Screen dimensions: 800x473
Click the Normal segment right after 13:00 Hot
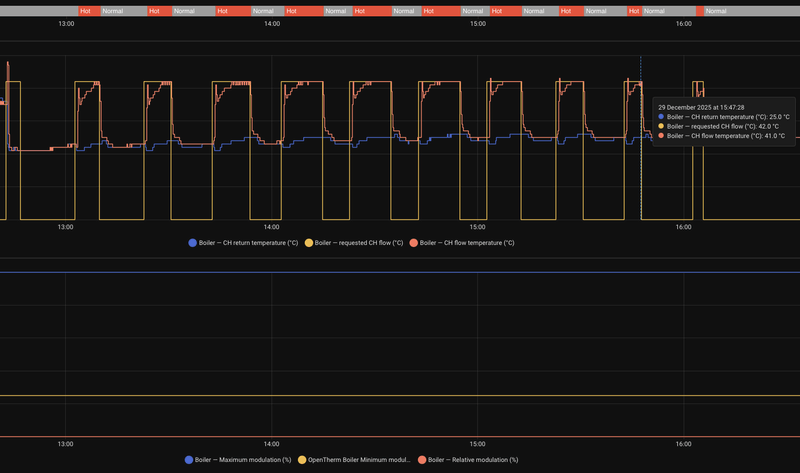(123, 11)
